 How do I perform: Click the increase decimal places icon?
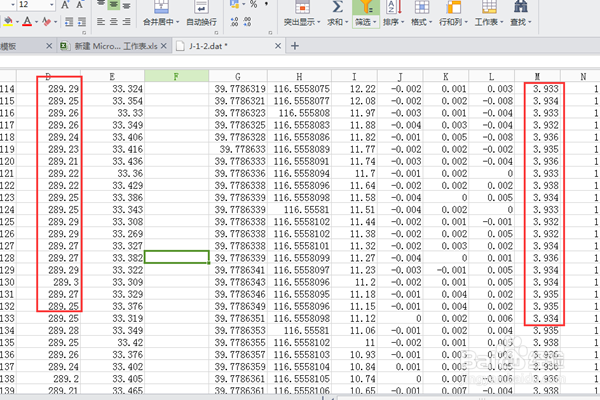point(234,22)
